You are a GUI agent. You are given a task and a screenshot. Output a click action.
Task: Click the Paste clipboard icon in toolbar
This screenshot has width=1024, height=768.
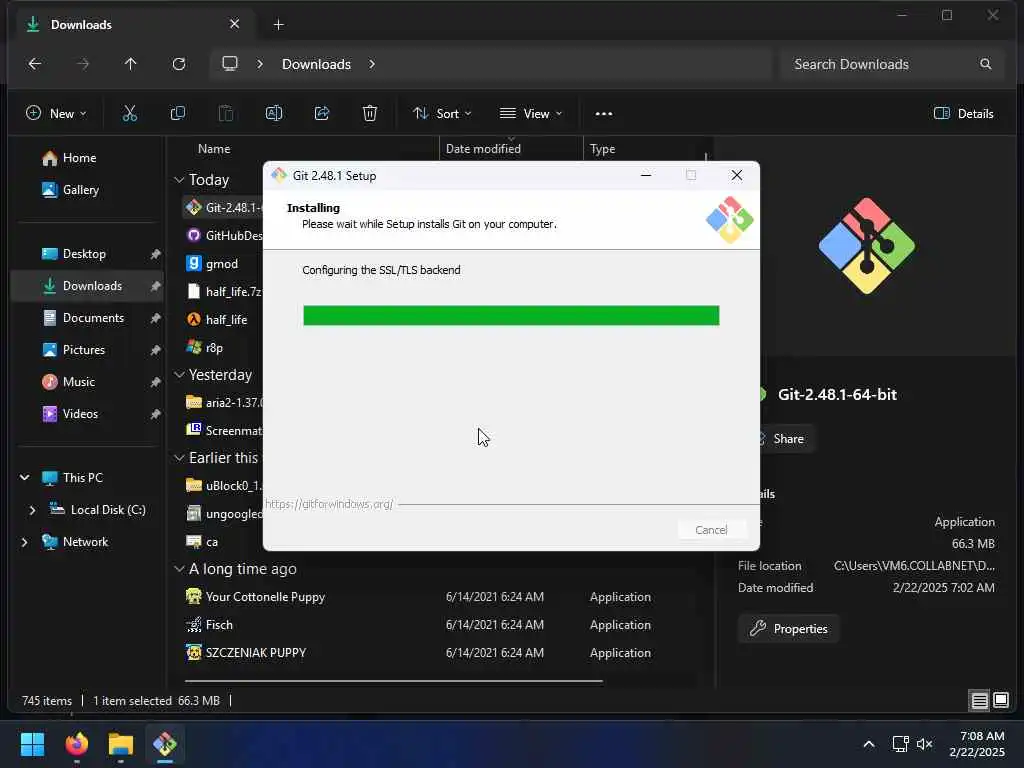(x=226, y=114)
